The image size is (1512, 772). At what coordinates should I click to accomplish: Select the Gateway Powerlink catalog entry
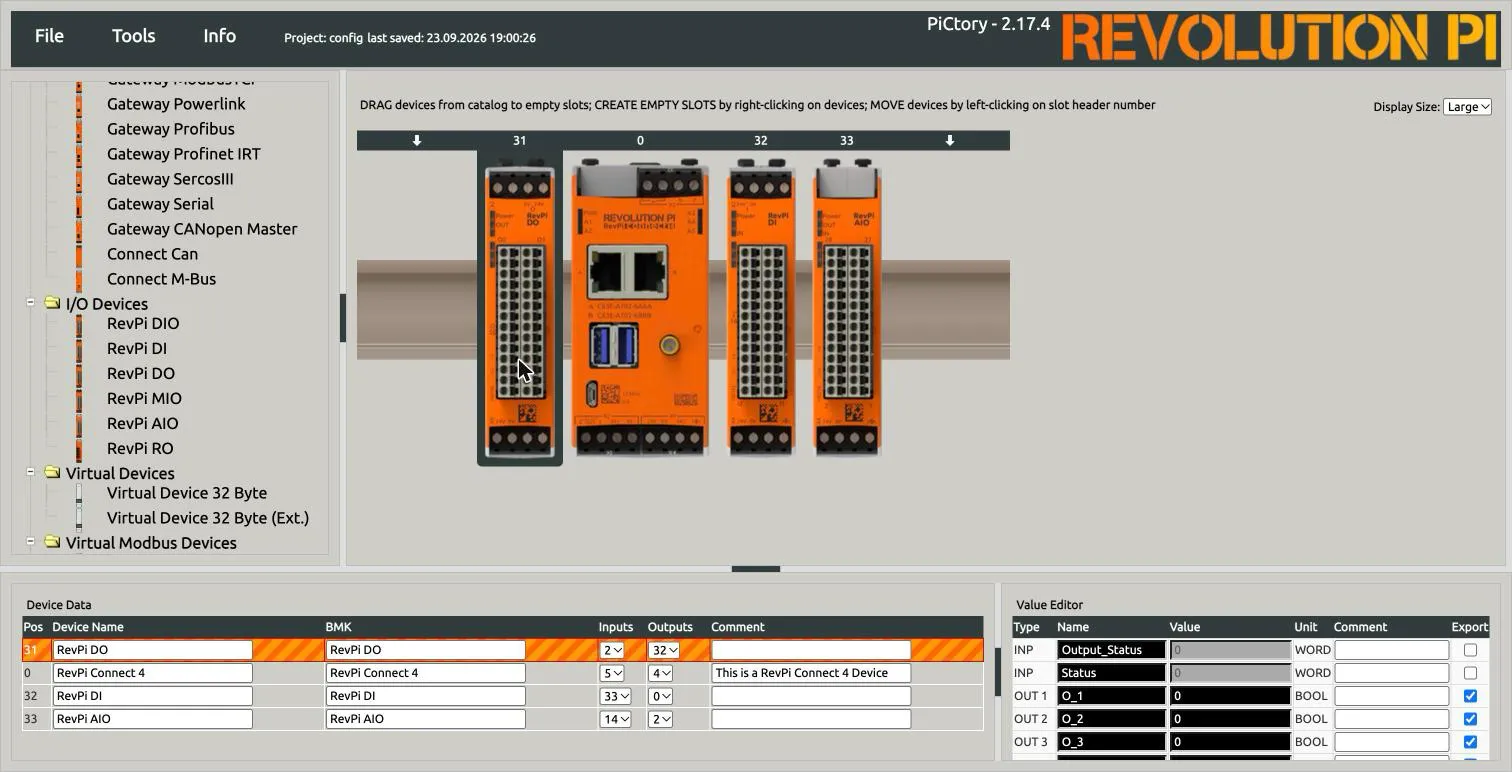pyautogui.click(x=176, y=104)
